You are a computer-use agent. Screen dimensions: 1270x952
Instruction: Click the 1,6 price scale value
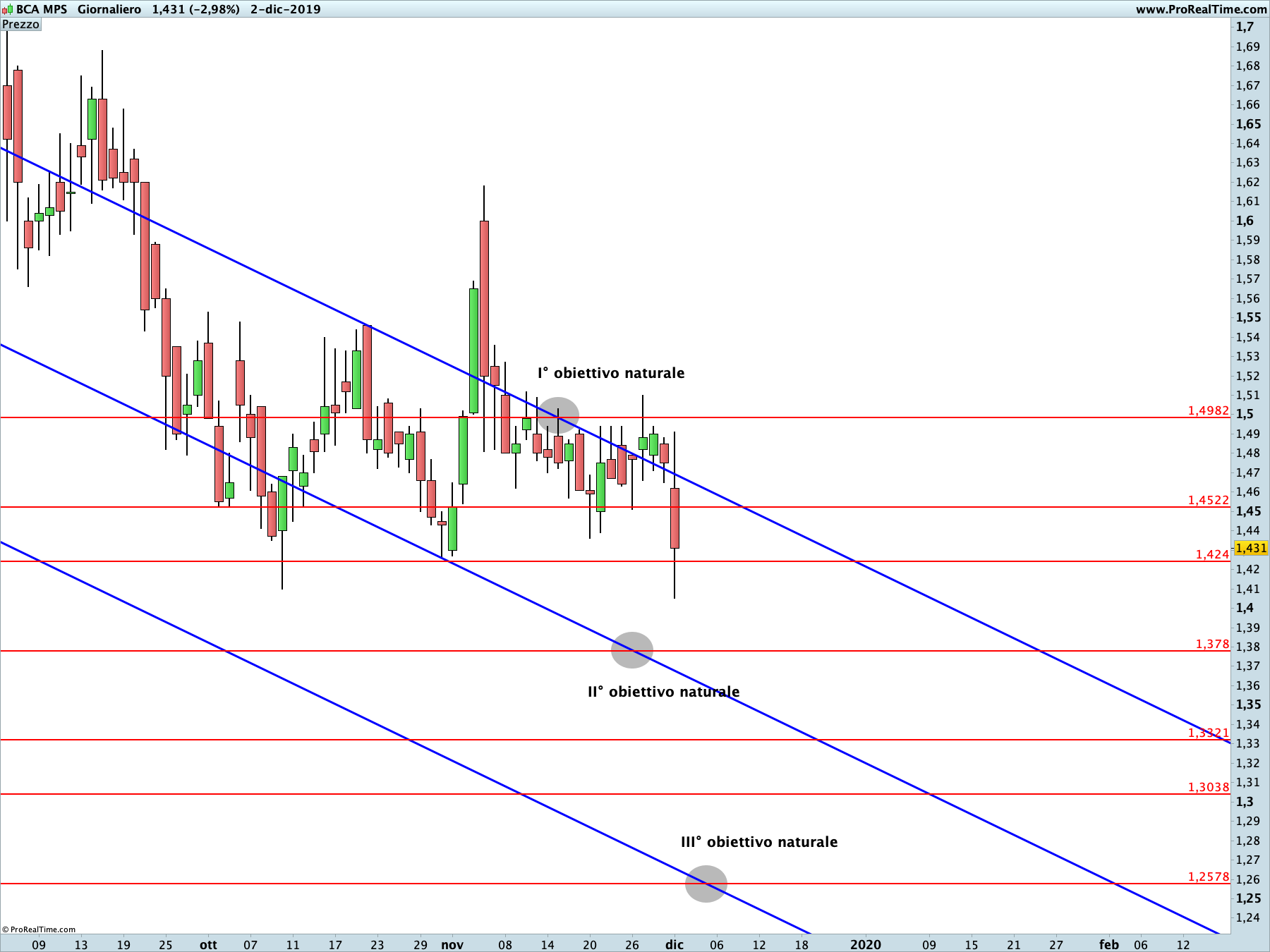click(x=1245, y=221)
